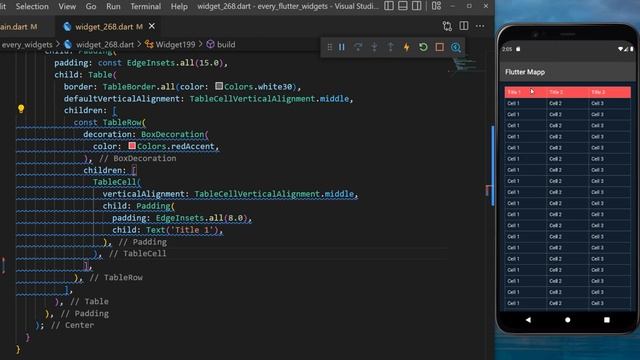Click the Colors.redAccent color swatch
The width and height of the screenshot is (640, 360).
click(132, 146)
